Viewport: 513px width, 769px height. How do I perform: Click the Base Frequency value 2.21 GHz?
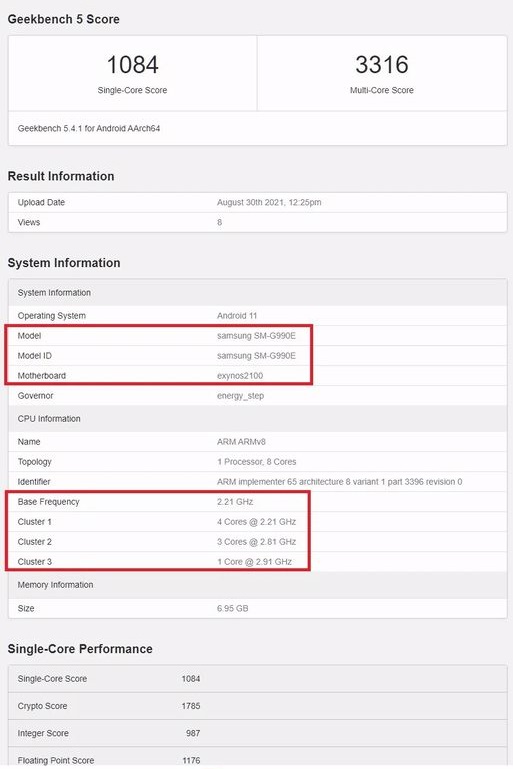point(235,502)
